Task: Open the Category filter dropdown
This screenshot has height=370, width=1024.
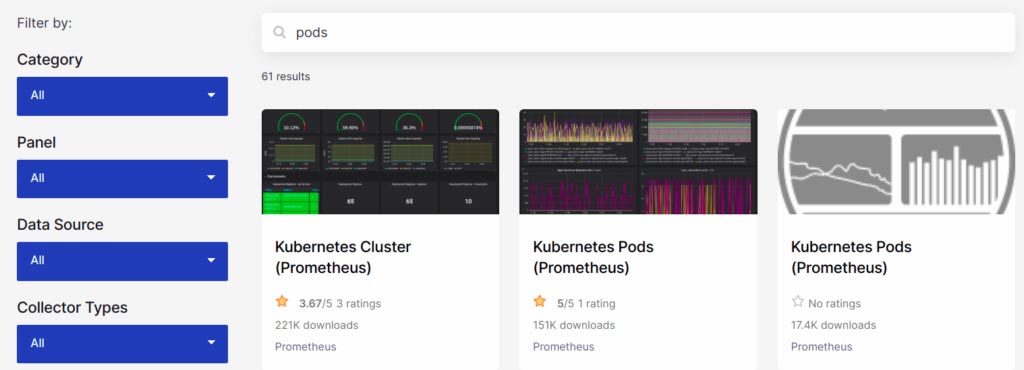Action: [x=122, y=96]
